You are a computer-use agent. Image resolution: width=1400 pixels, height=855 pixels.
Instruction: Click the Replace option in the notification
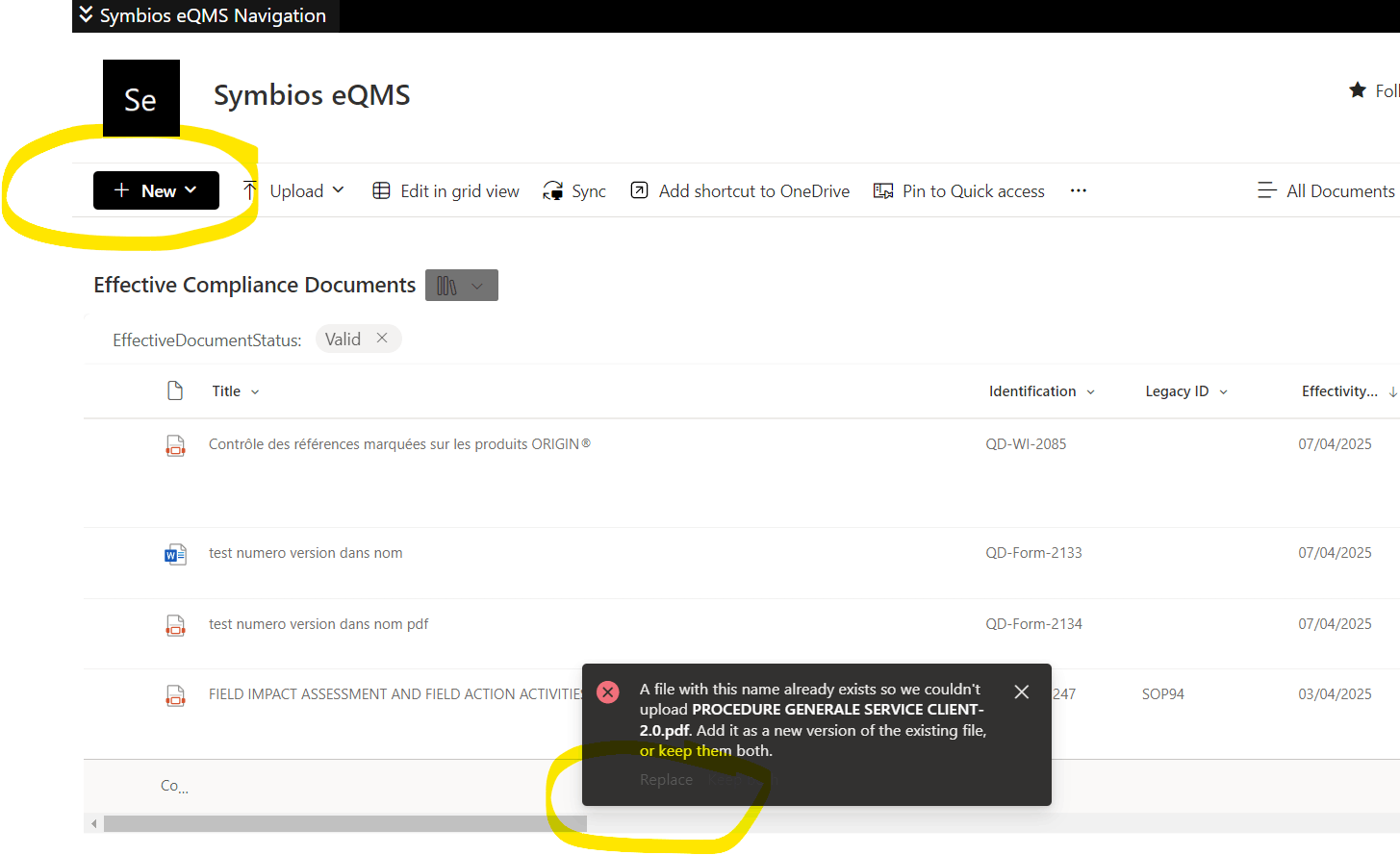click(666, 780)
